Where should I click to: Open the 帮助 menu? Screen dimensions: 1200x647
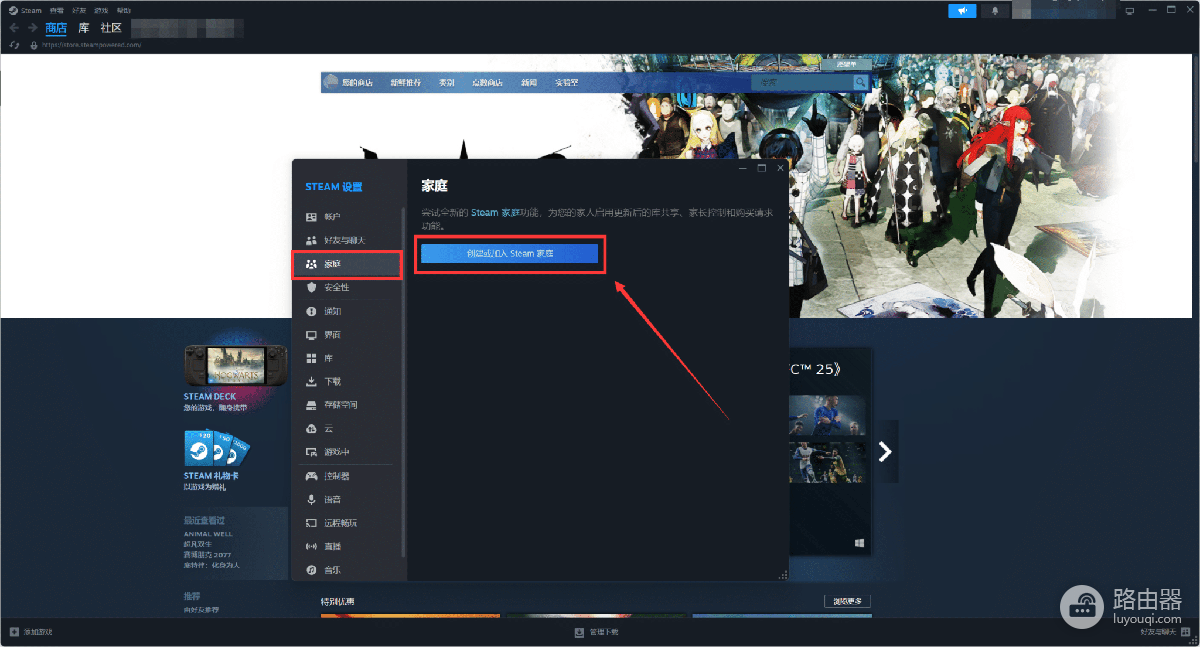point(124,10)
